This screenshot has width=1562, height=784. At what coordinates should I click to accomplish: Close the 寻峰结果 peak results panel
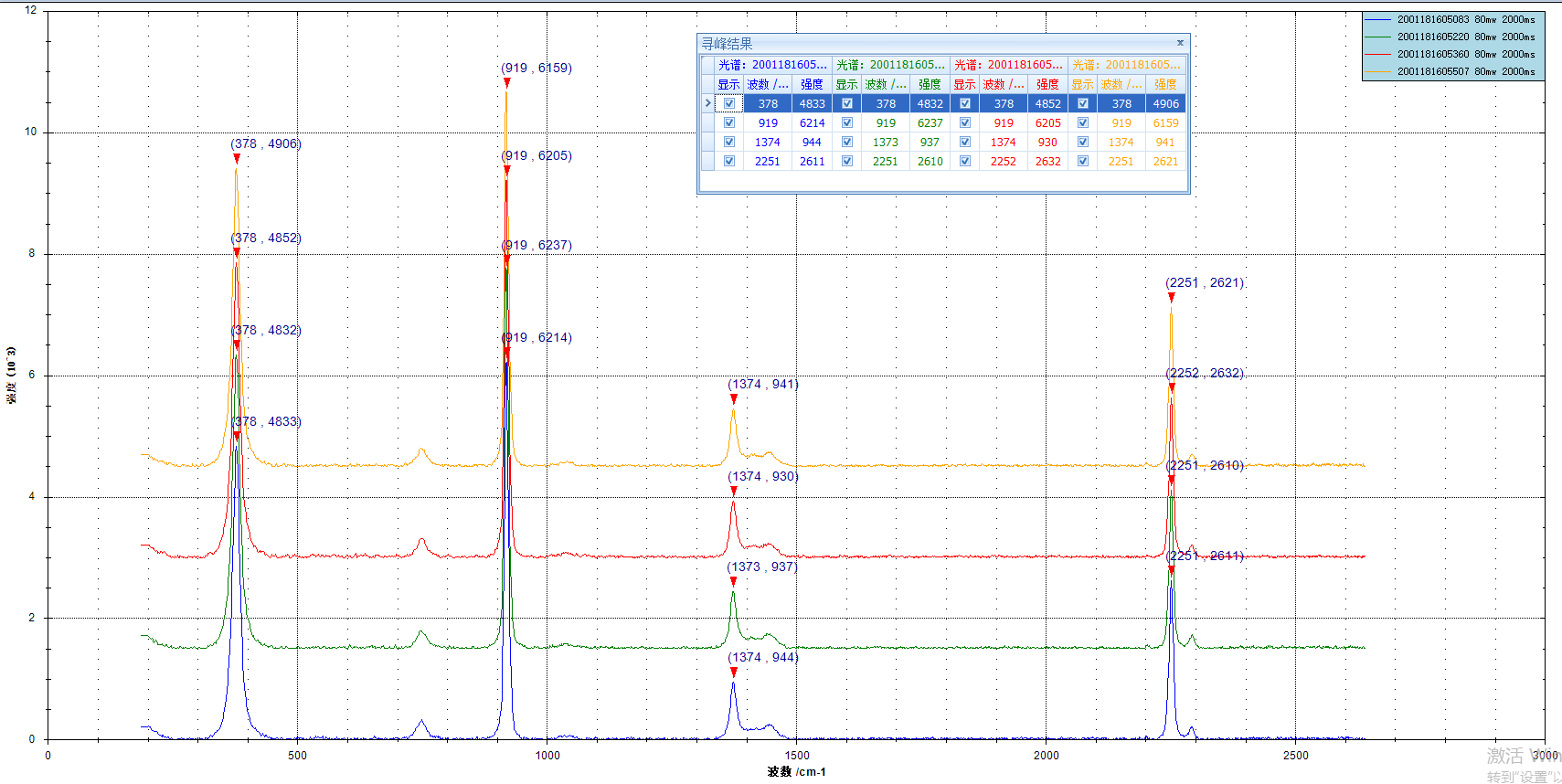pos(1180,43)
